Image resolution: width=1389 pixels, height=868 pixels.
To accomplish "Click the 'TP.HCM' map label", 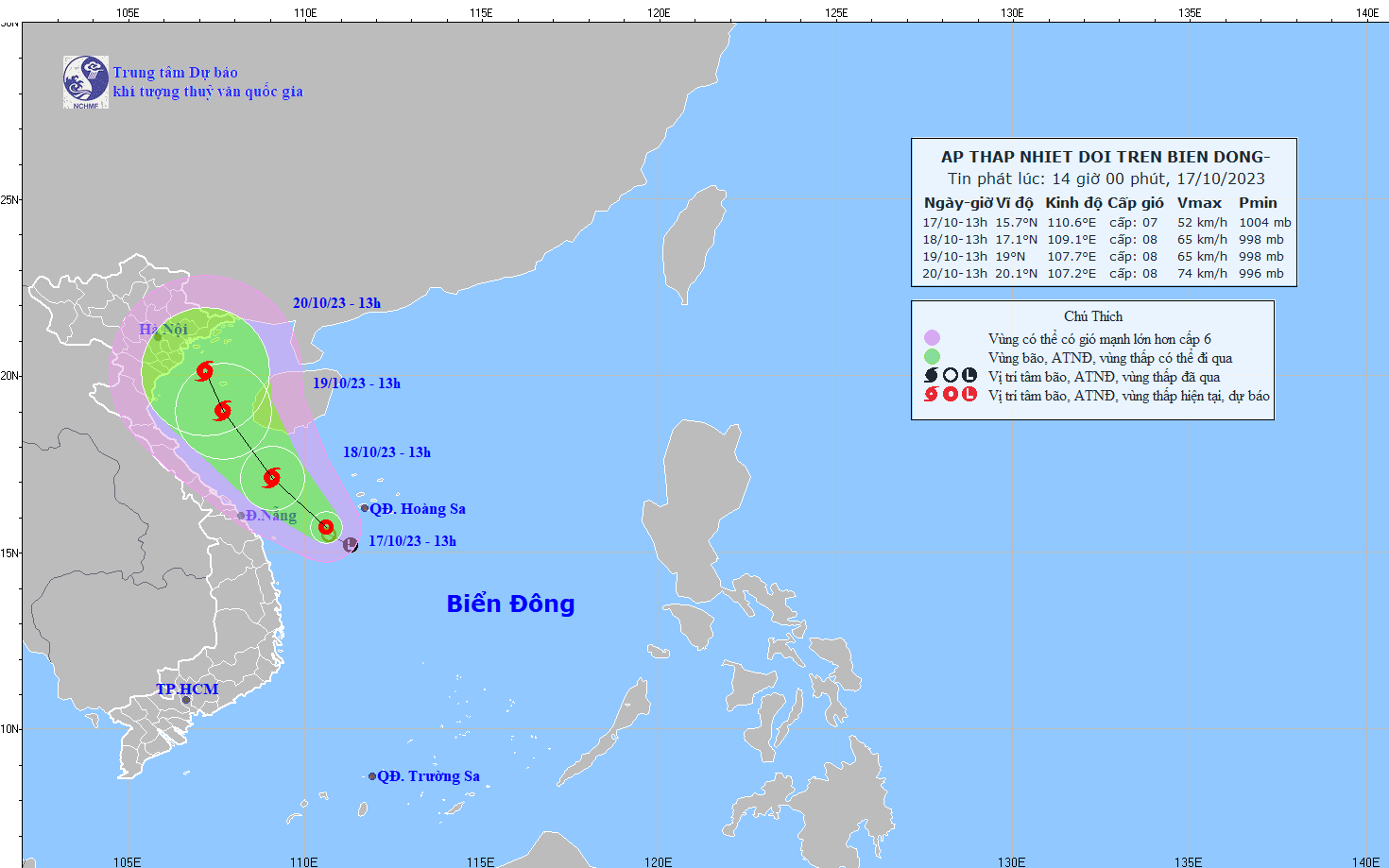I will point(187,689).
